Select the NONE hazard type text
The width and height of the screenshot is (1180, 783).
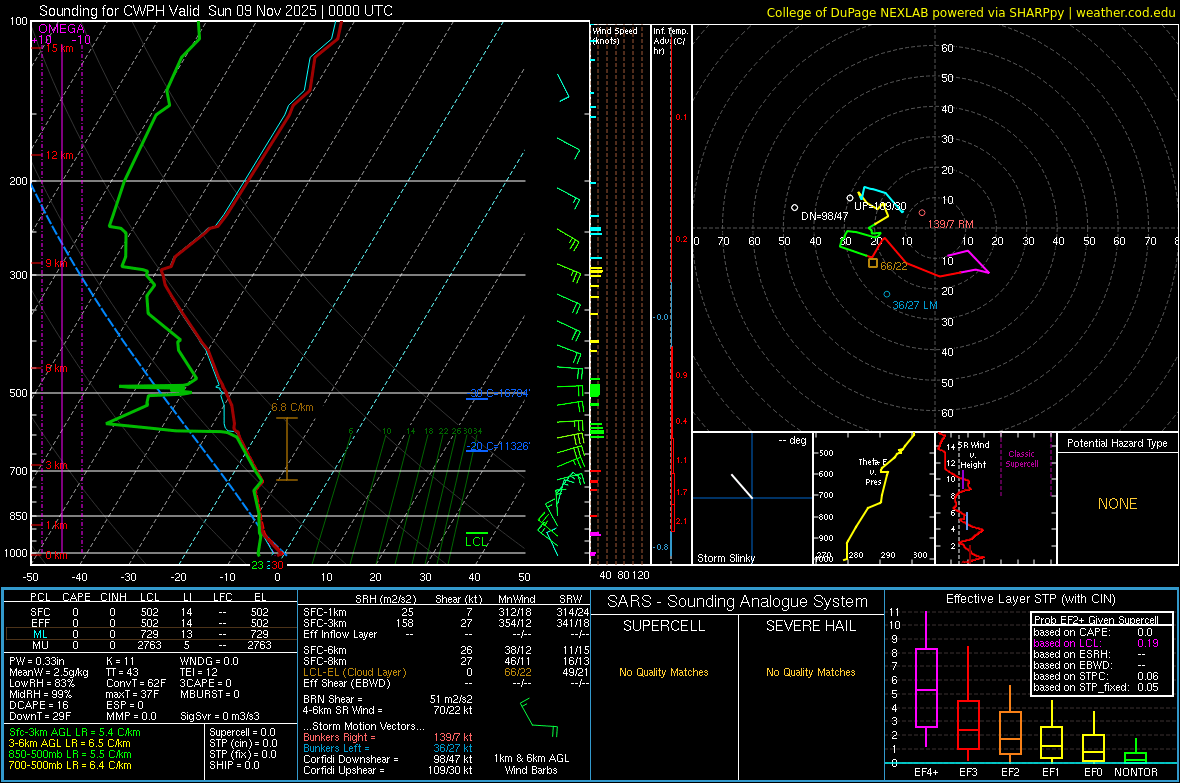(1118, 504)
